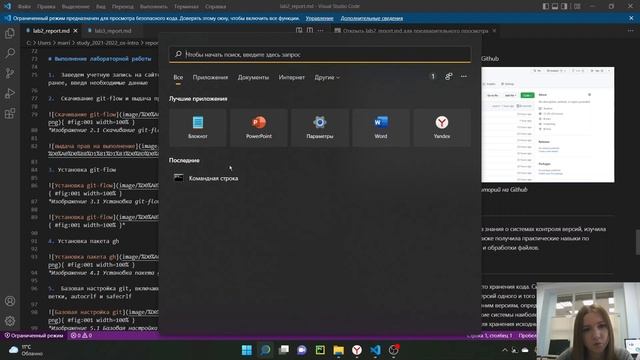Select the Приложения search filter tab
This screenshot has width=640, height=360.
point(210,77)
